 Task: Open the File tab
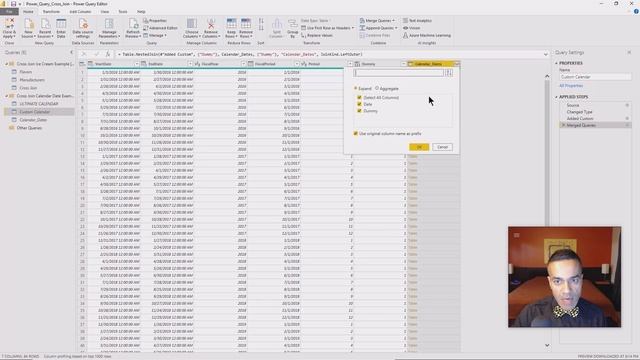point(9,11)
